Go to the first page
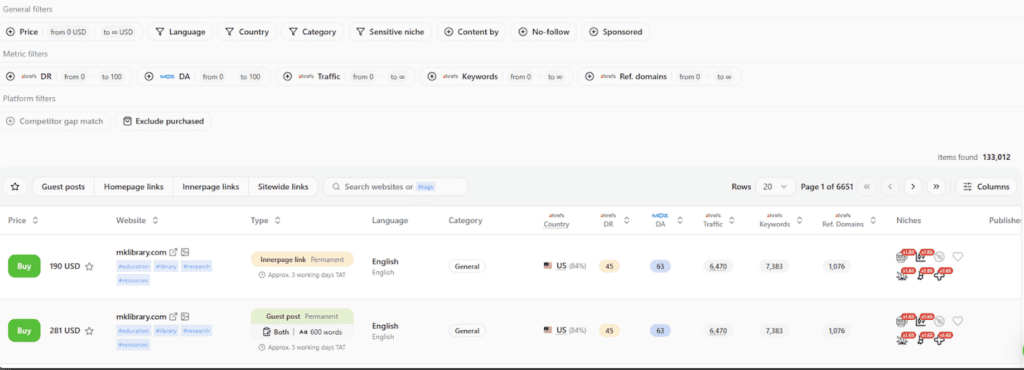Viewport: 1024px width, 370px height. click(x=867, y=187)
